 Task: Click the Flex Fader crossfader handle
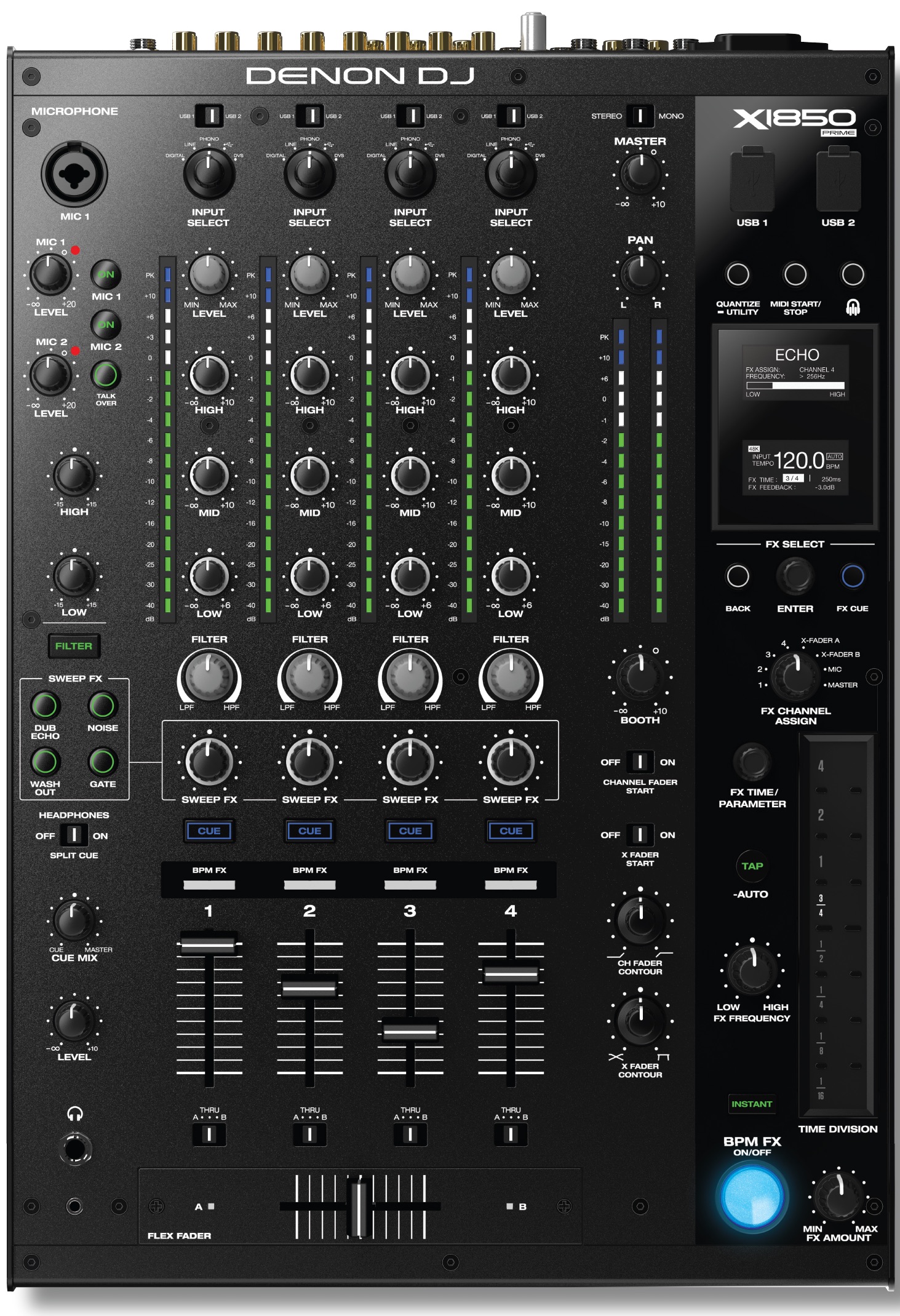point(360,1206)
